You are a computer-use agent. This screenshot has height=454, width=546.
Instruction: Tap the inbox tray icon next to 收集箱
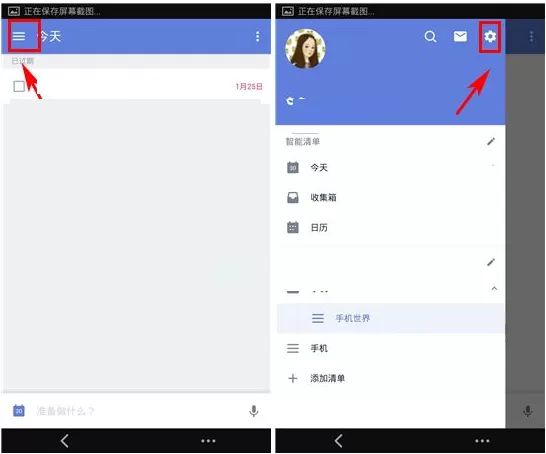click(292, 197)
